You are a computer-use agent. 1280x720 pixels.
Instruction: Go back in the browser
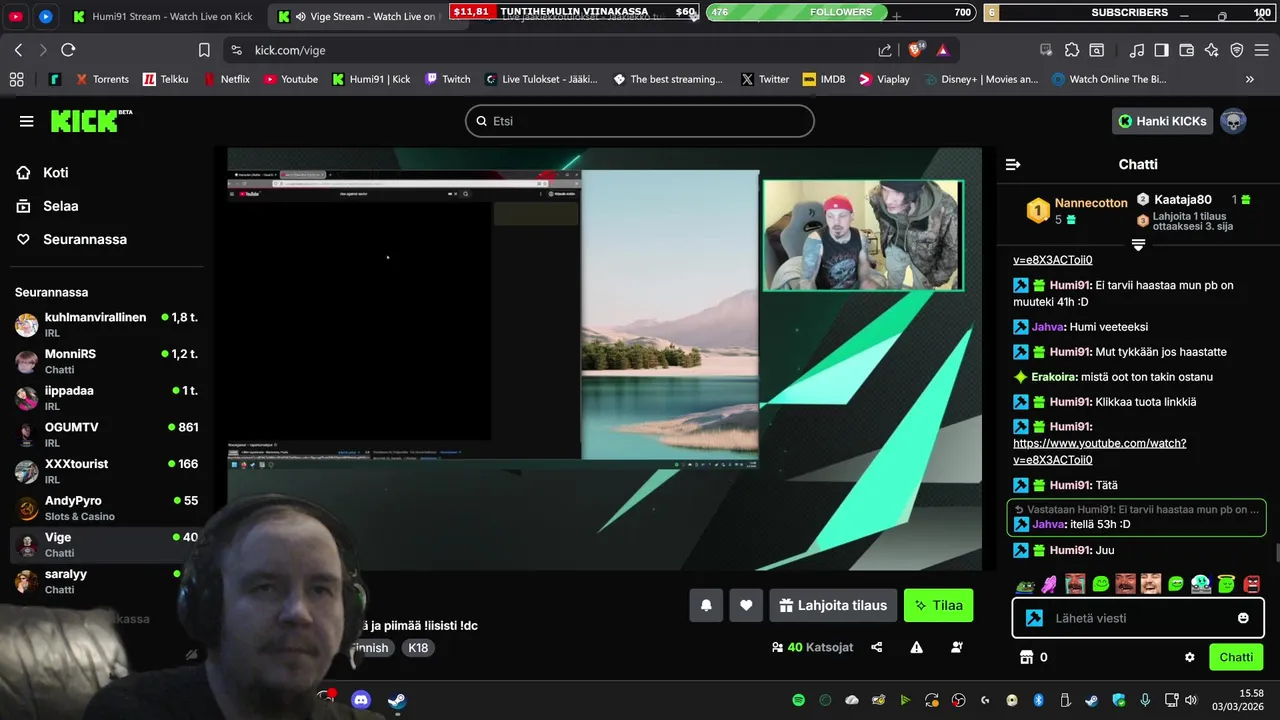(18, 50)
